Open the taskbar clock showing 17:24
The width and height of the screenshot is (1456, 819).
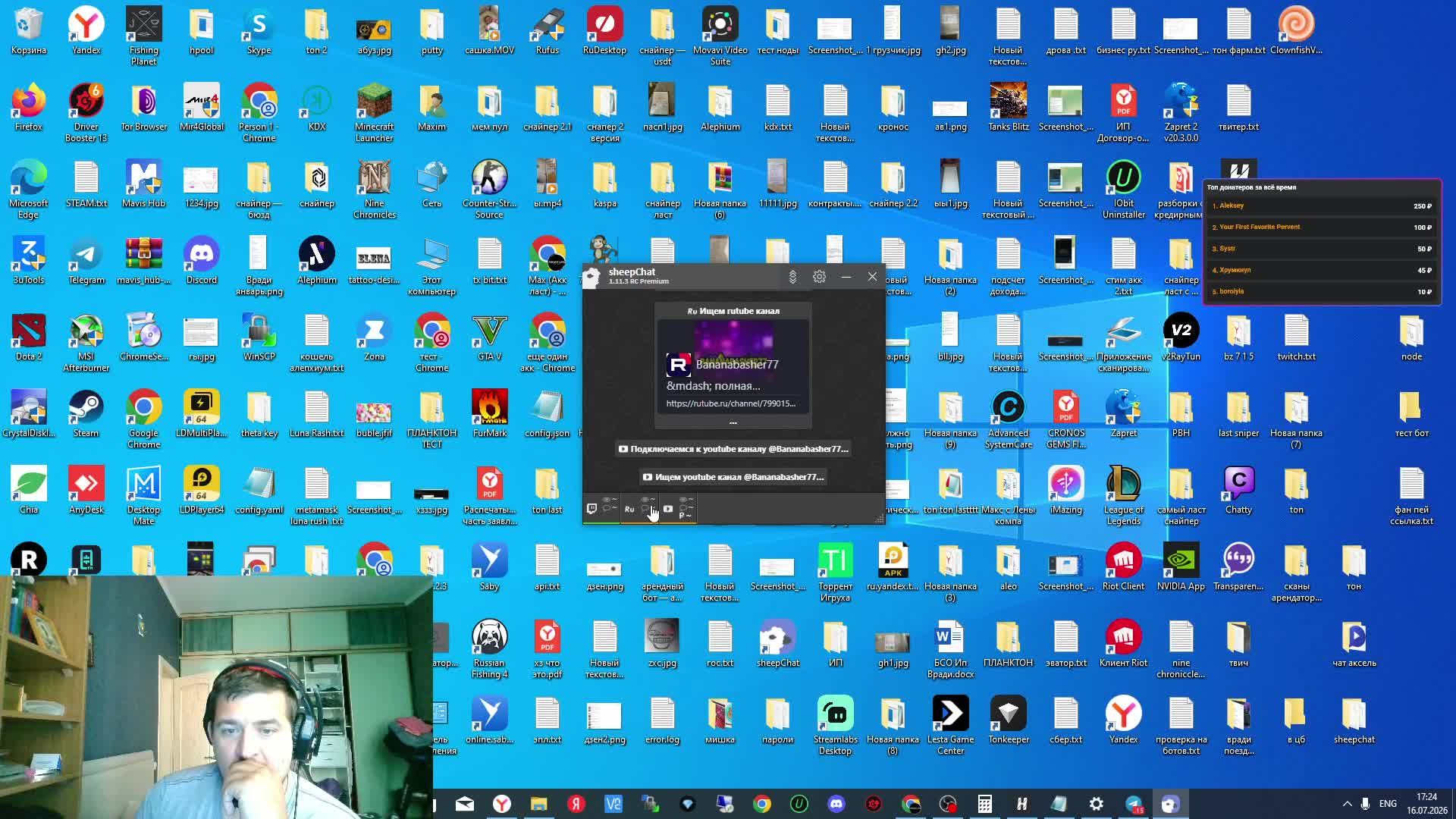[x=1426, y=804]
